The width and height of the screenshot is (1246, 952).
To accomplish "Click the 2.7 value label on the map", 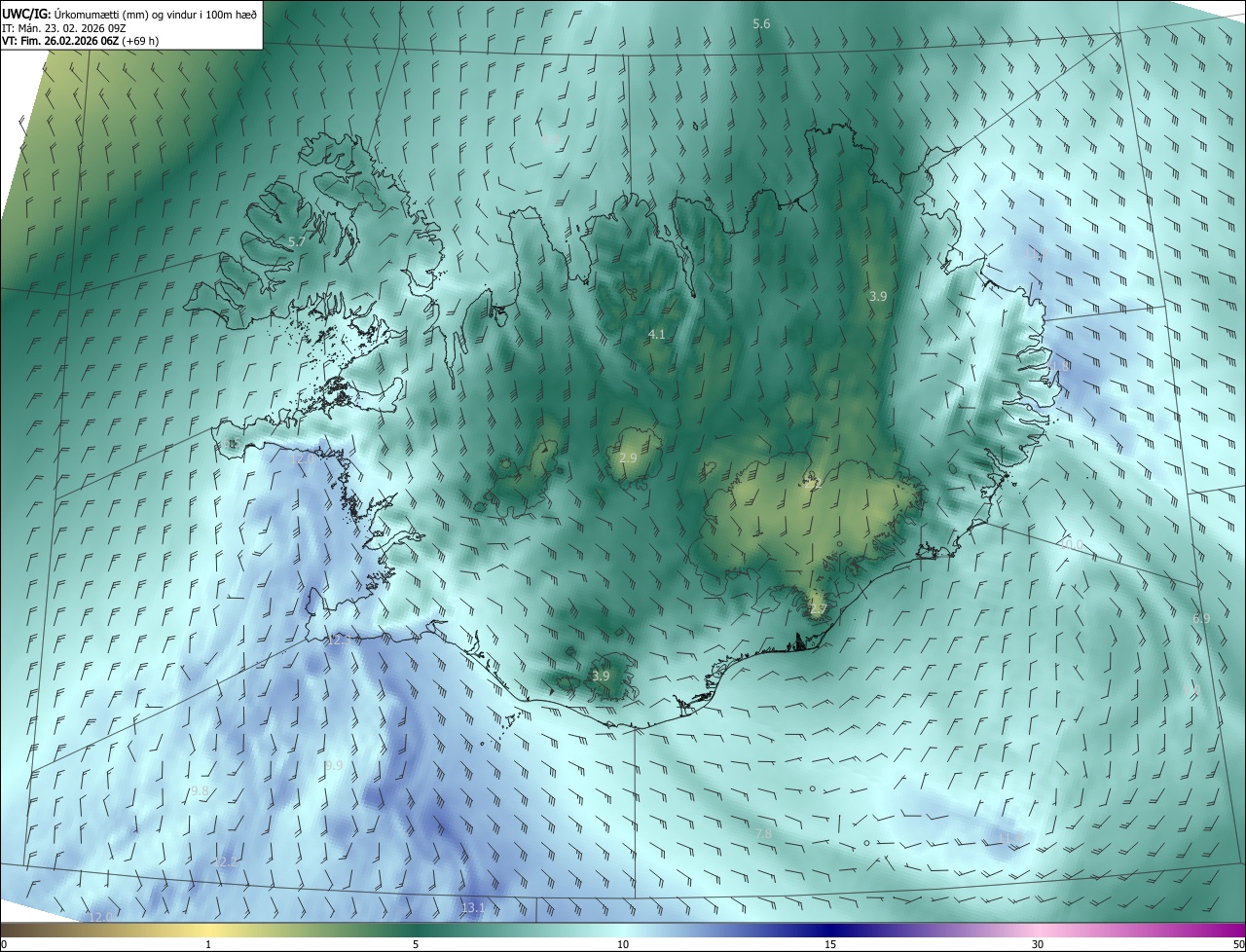I will (818, 609).
